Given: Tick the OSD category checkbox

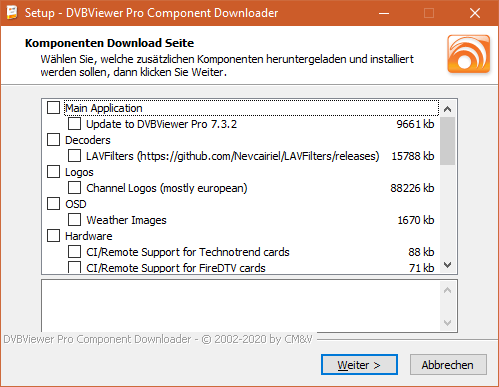Looking at the screenshot, I should pyautogui.click(x=53, y=204).
